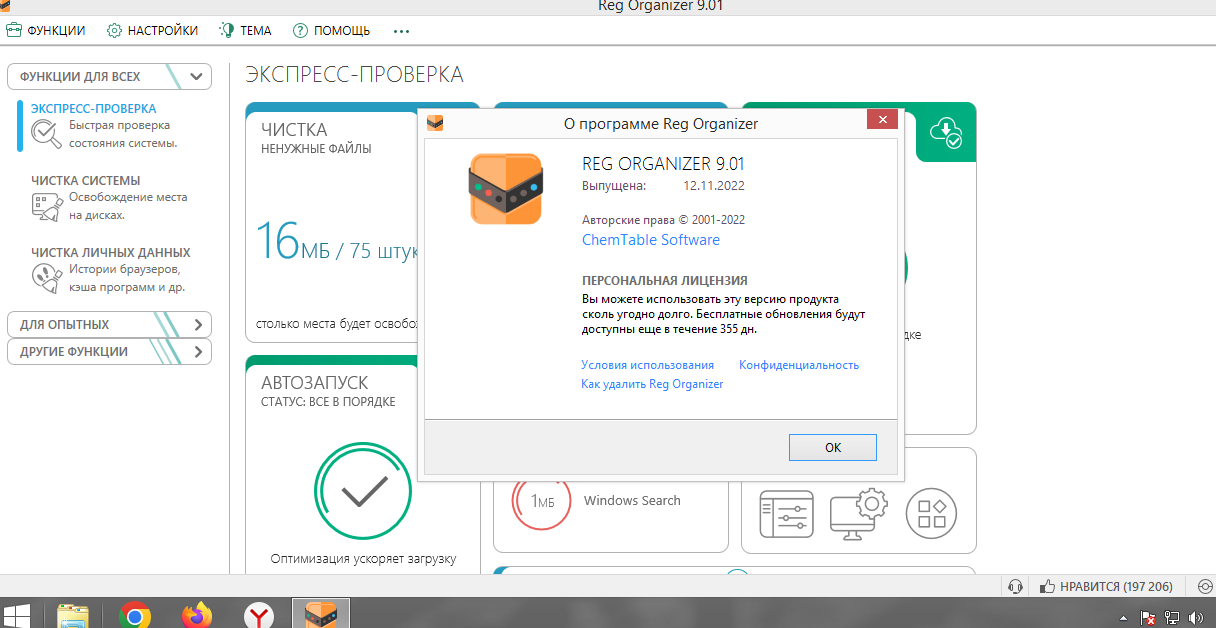Click the network tray icon
This screenshot has width=1216, height=628.
pos(1170,619)
